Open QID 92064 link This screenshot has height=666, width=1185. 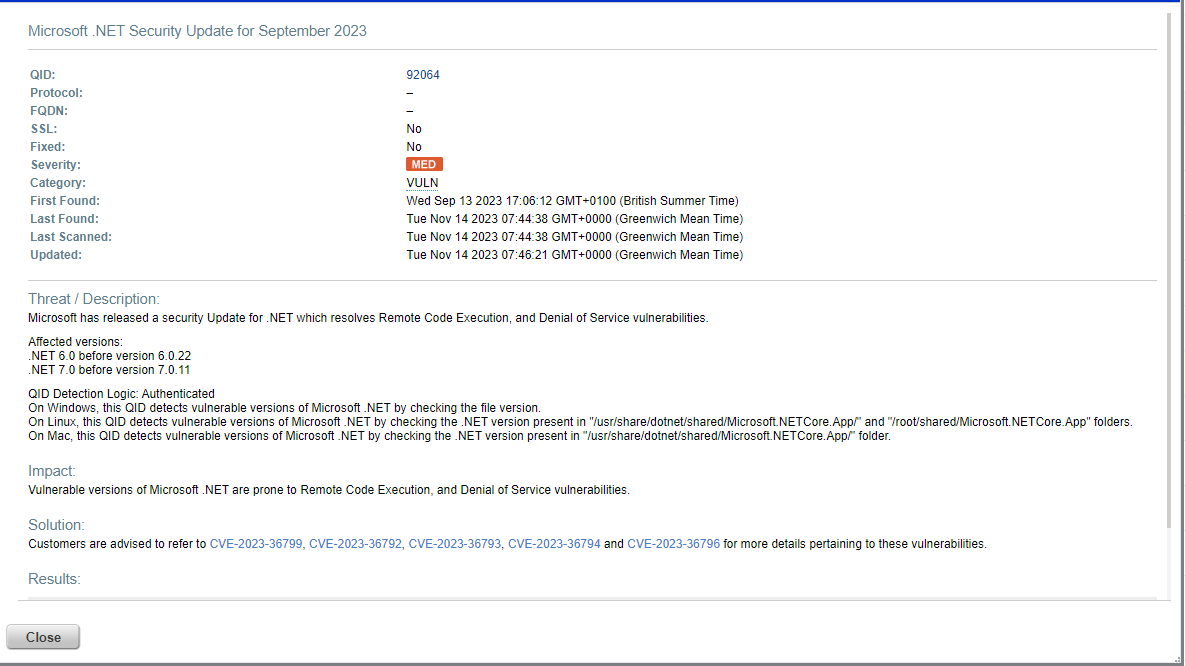pyautogui.click(x=422, y=75)
